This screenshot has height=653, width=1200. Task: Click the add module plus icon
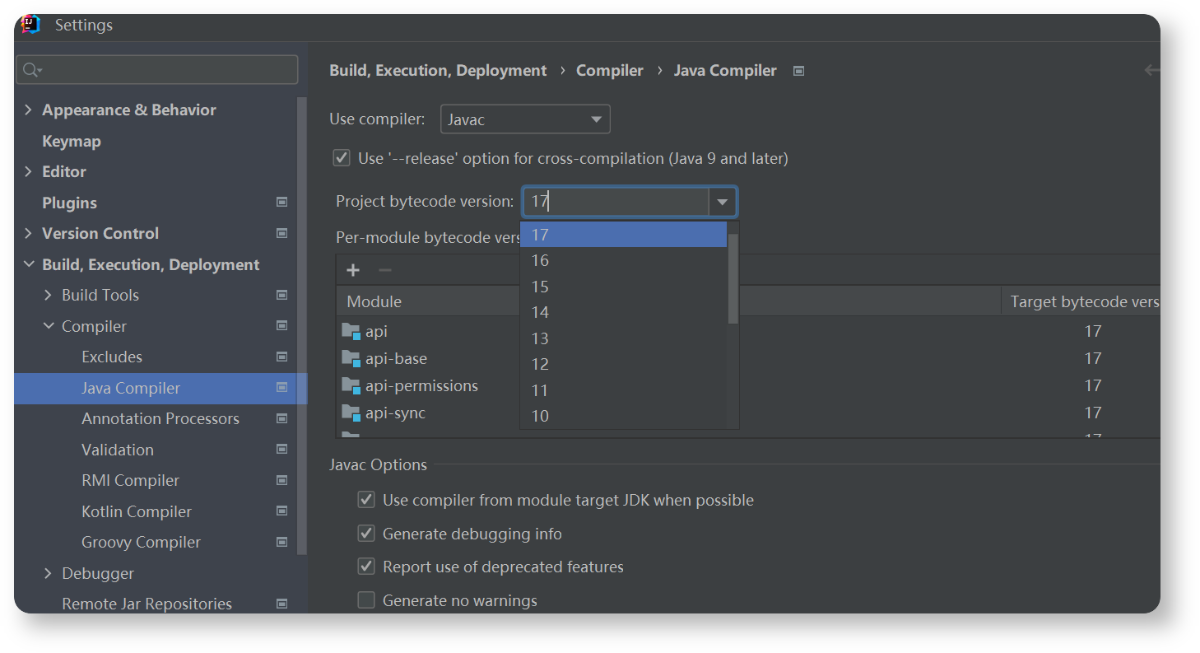pos(353,270)
